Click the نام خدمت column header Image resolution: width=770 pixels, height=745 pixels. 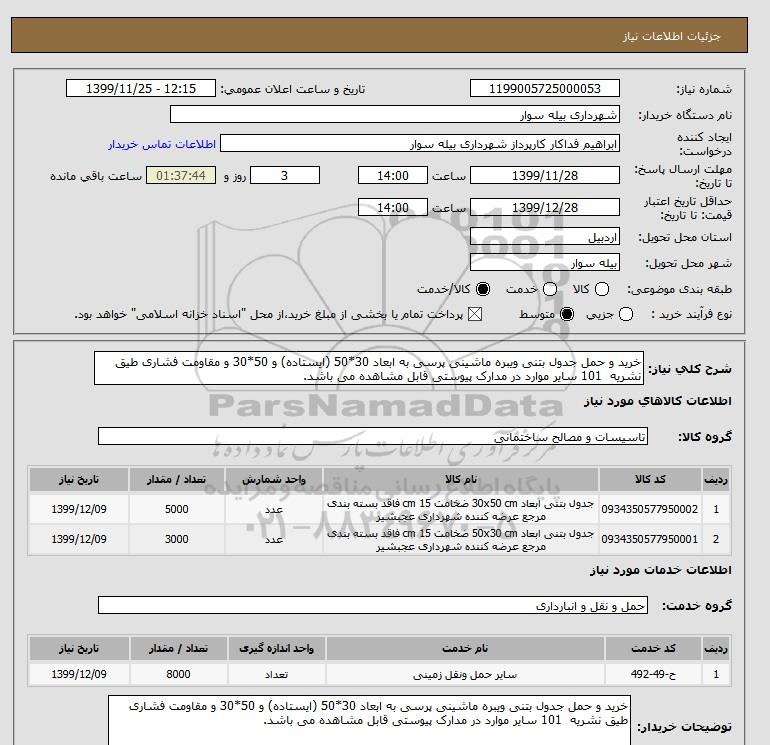[465, 648]
